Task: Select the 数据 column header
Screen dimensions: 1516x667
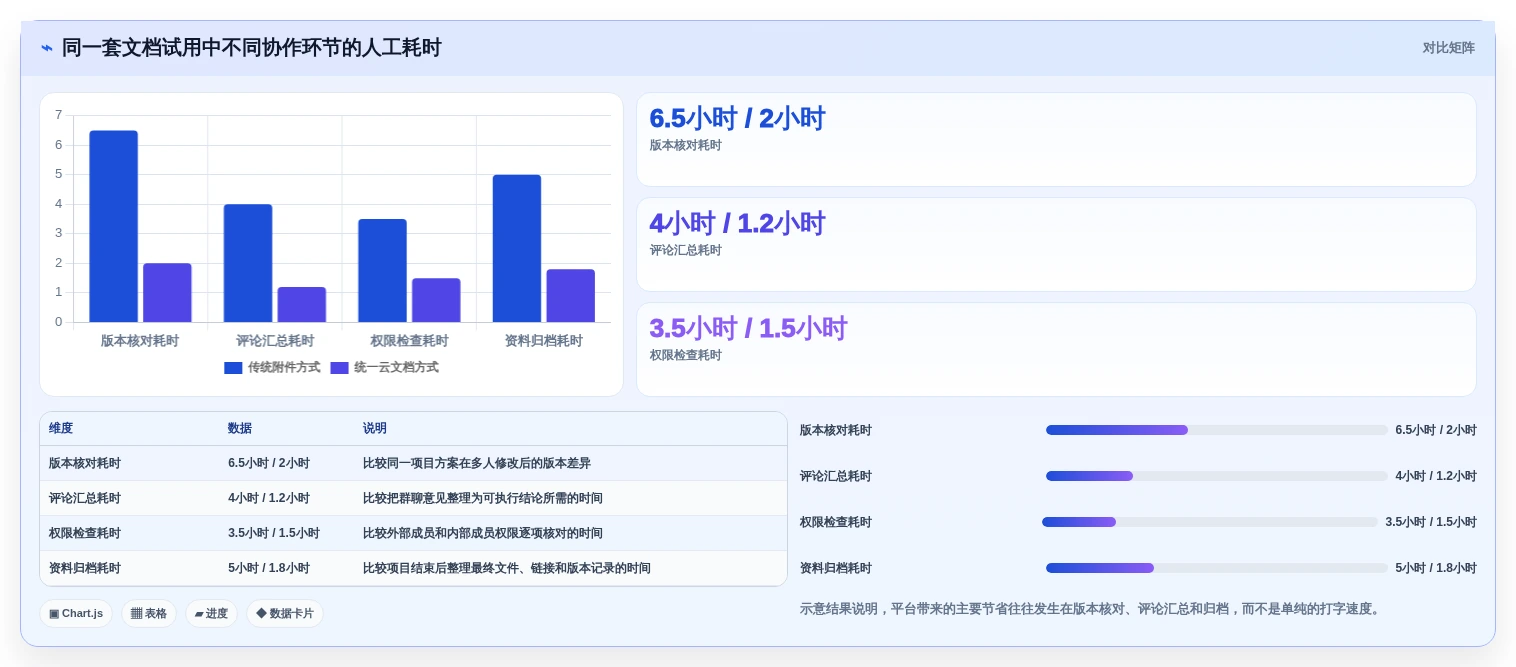Action: (x=240, y=428)
